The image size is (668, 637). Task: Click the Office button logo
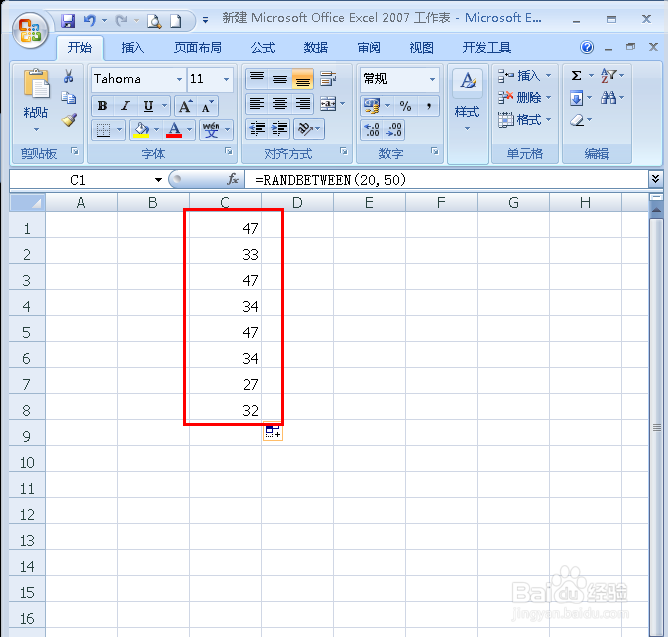(30, 31)
